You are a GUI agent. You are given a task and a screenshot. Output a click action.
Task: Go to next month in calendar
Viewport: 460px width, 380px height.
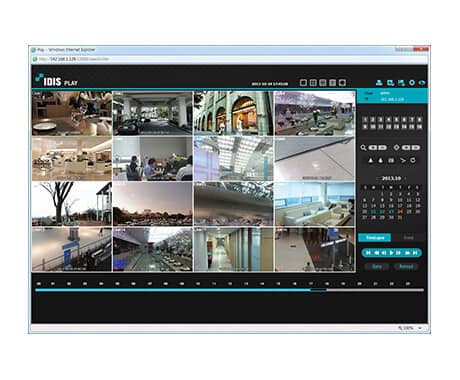[x=405, y=178]
